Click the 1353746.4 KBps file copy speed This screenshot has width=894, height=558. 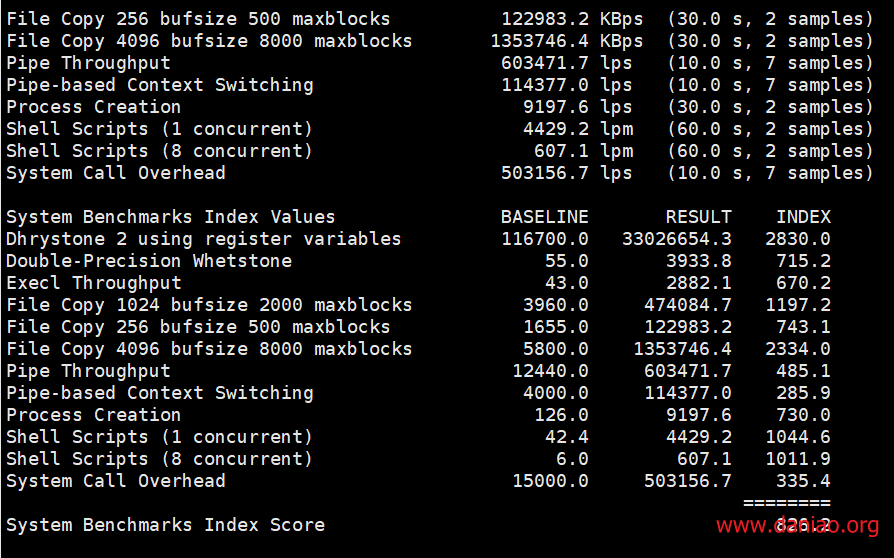566,41
